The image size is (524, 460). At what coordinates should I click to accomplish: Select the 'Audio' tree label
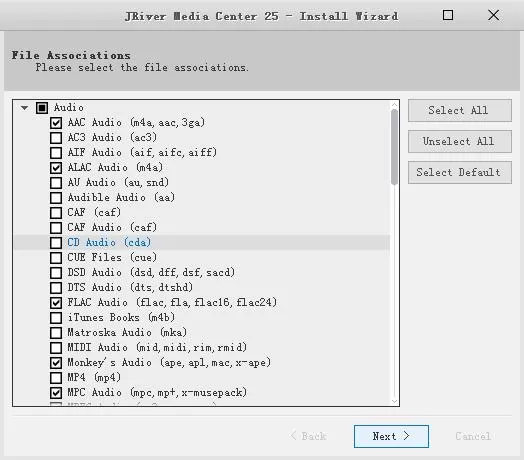(69, 108)
